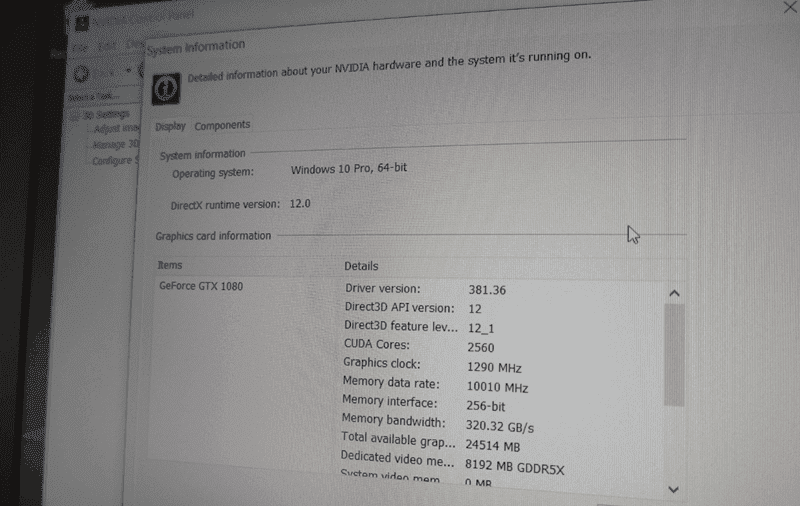Click the Memory data rate label
800x506 pixels.
tap(391, 383)
